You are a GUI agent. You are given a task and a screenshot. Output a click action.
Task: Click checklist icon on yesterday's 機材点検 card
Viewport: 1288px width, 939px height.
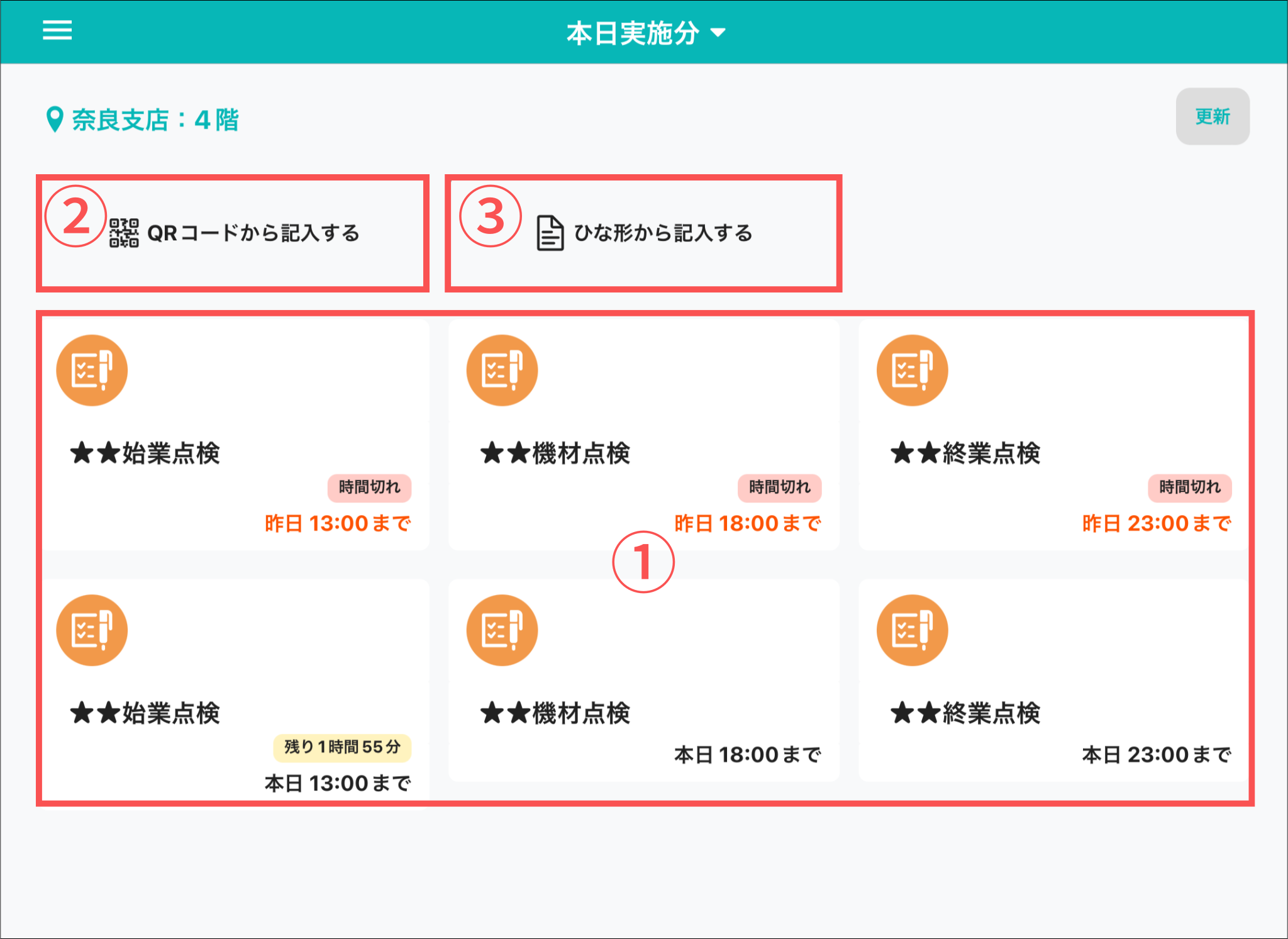click(502, 370)
